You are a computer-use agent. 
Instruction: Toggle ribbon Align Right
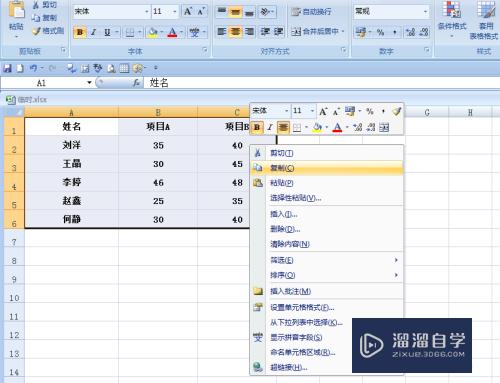249,32
